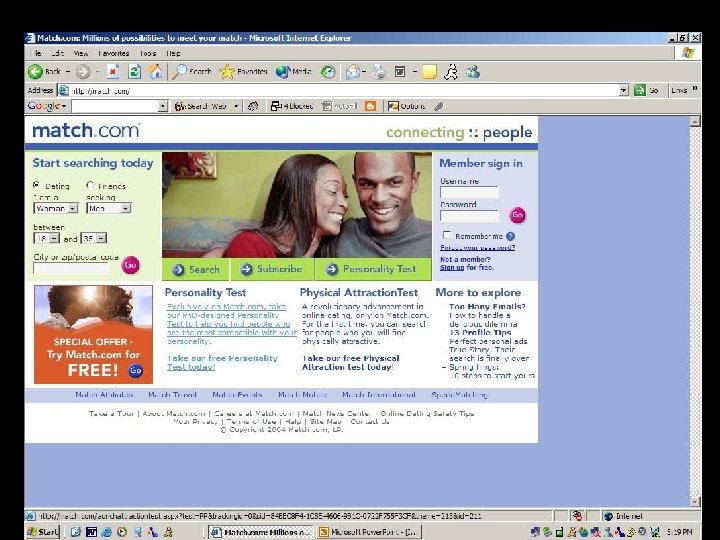The image size is (720, 540).
Task: Click the blue help icon beside Remember me
Action: click(x=511, y=236)
